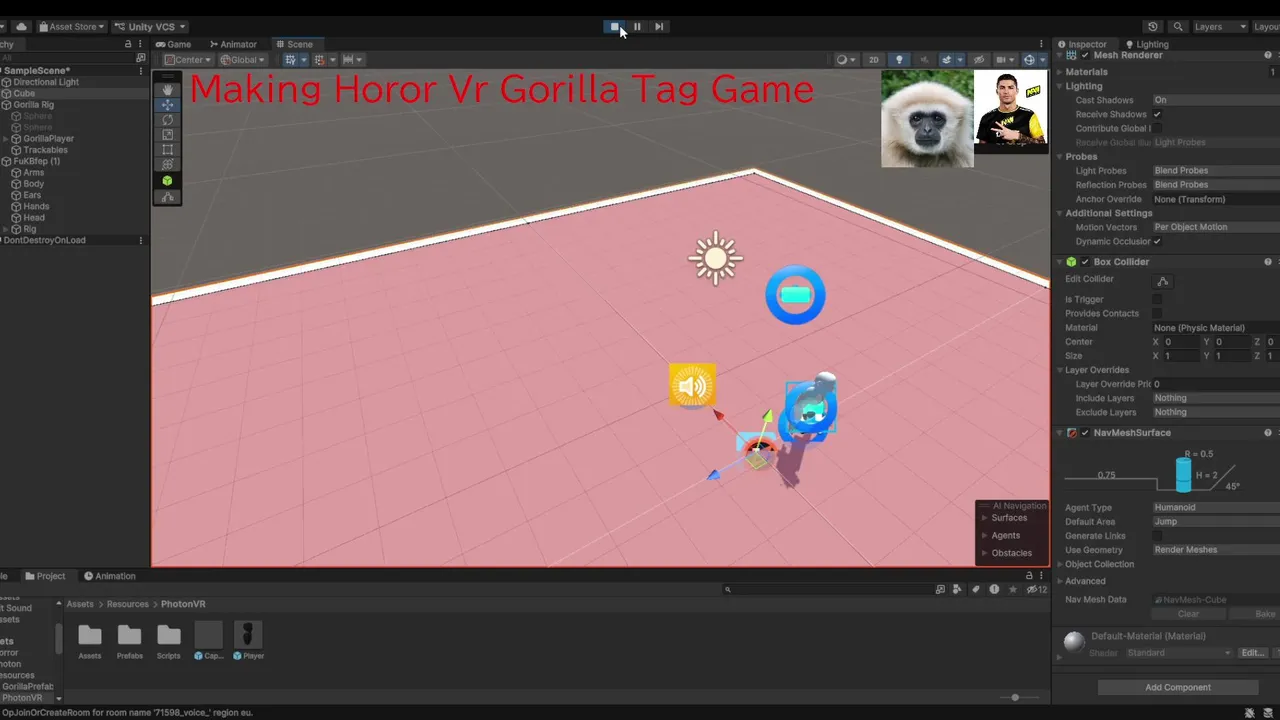Select Gorilla Rig in hierarchy
Screen dimensions: 1280x720
coord(33,104)
